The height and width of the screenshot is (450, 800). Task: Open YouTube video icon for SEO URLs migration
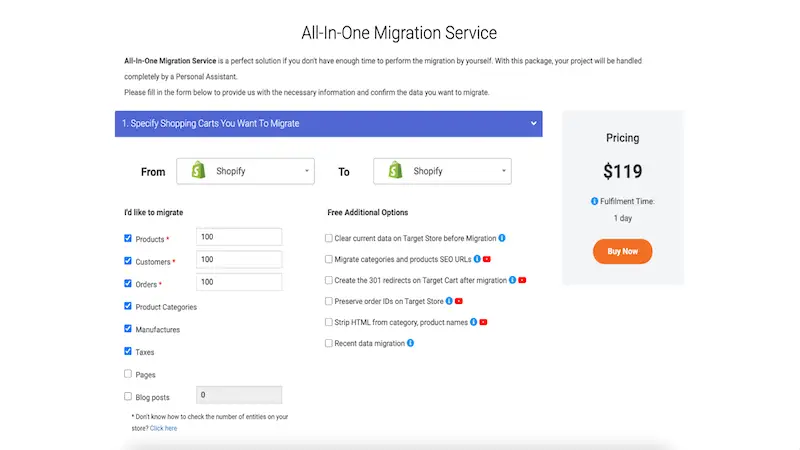tap(487, 259)
